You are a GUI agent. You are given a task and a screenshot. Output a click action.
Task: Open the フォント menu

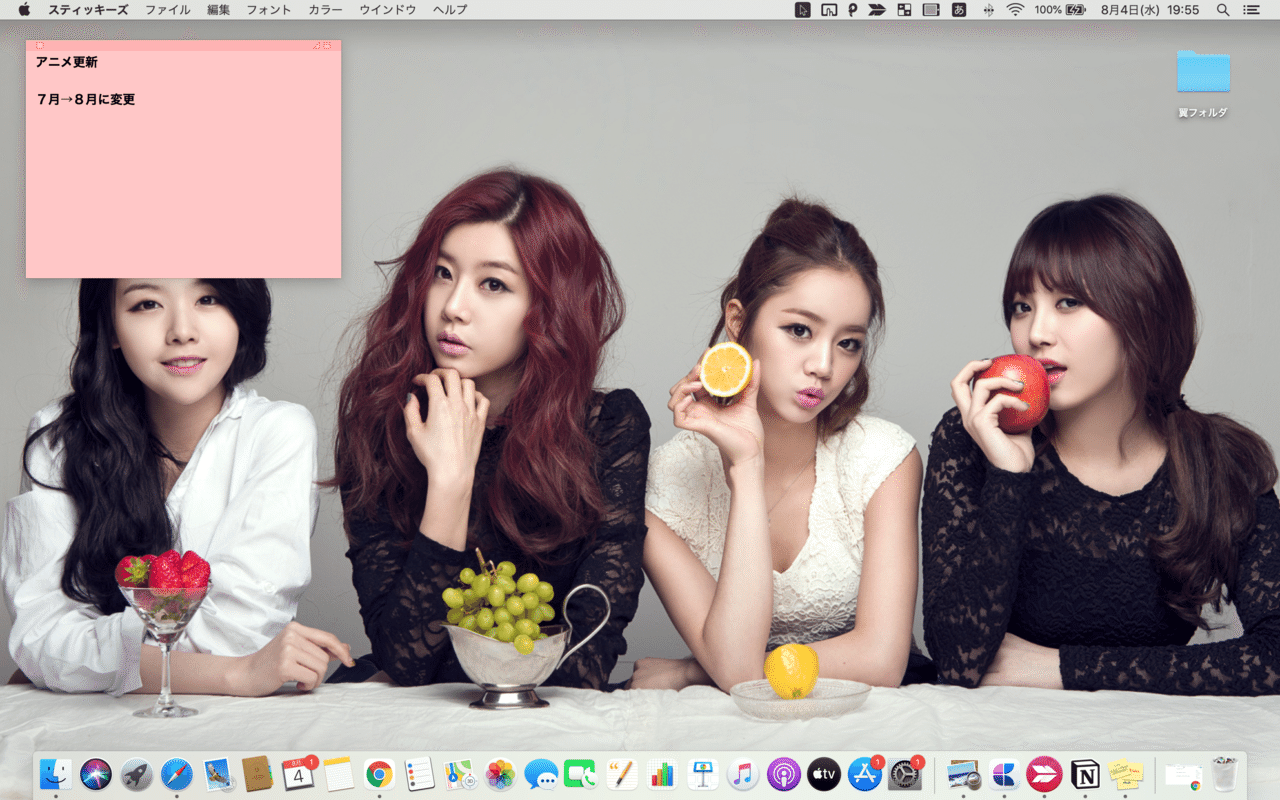pyautogui.click(x=269, y=10)
